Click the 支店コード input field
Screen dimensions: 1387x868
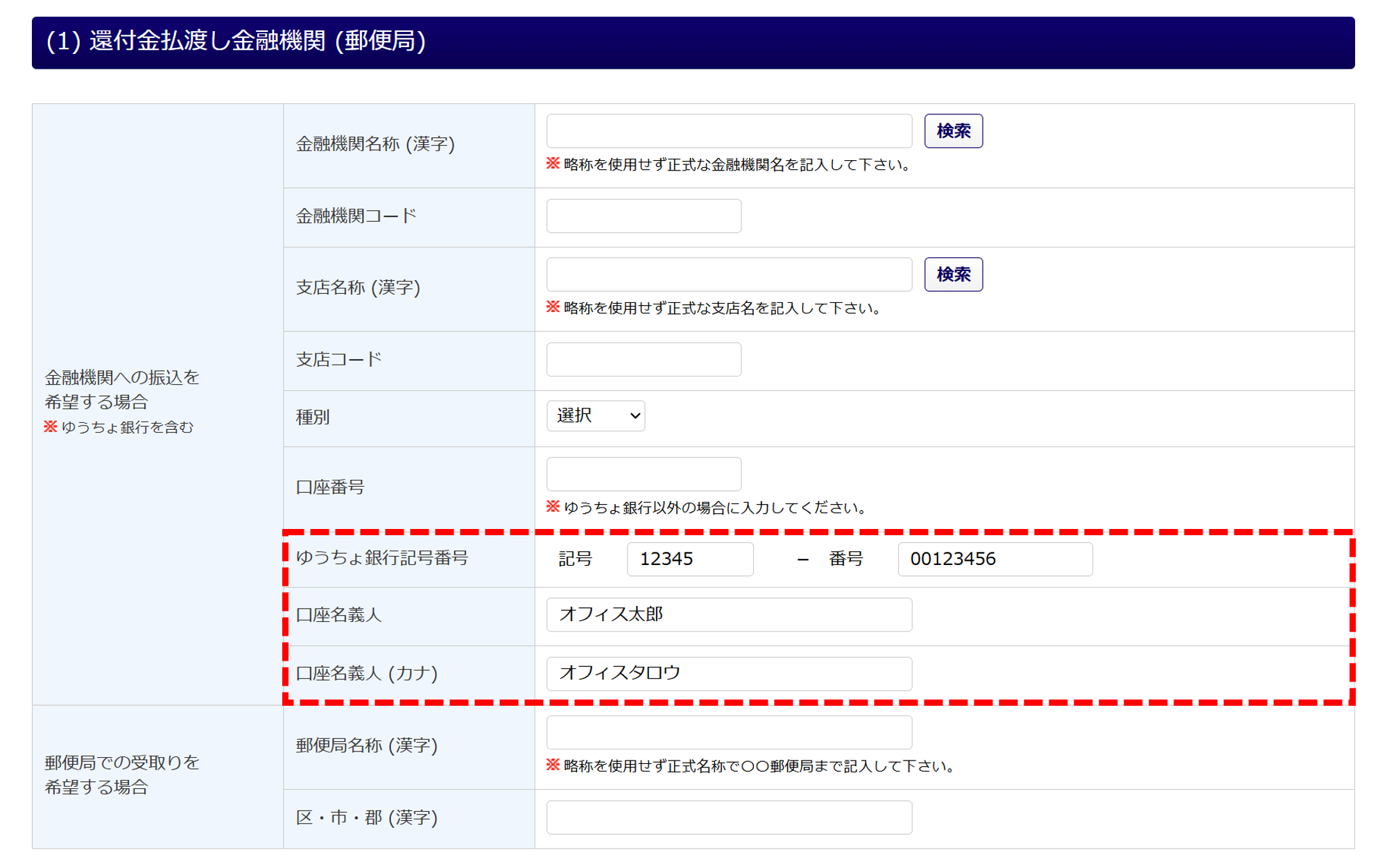click(643, 360)
